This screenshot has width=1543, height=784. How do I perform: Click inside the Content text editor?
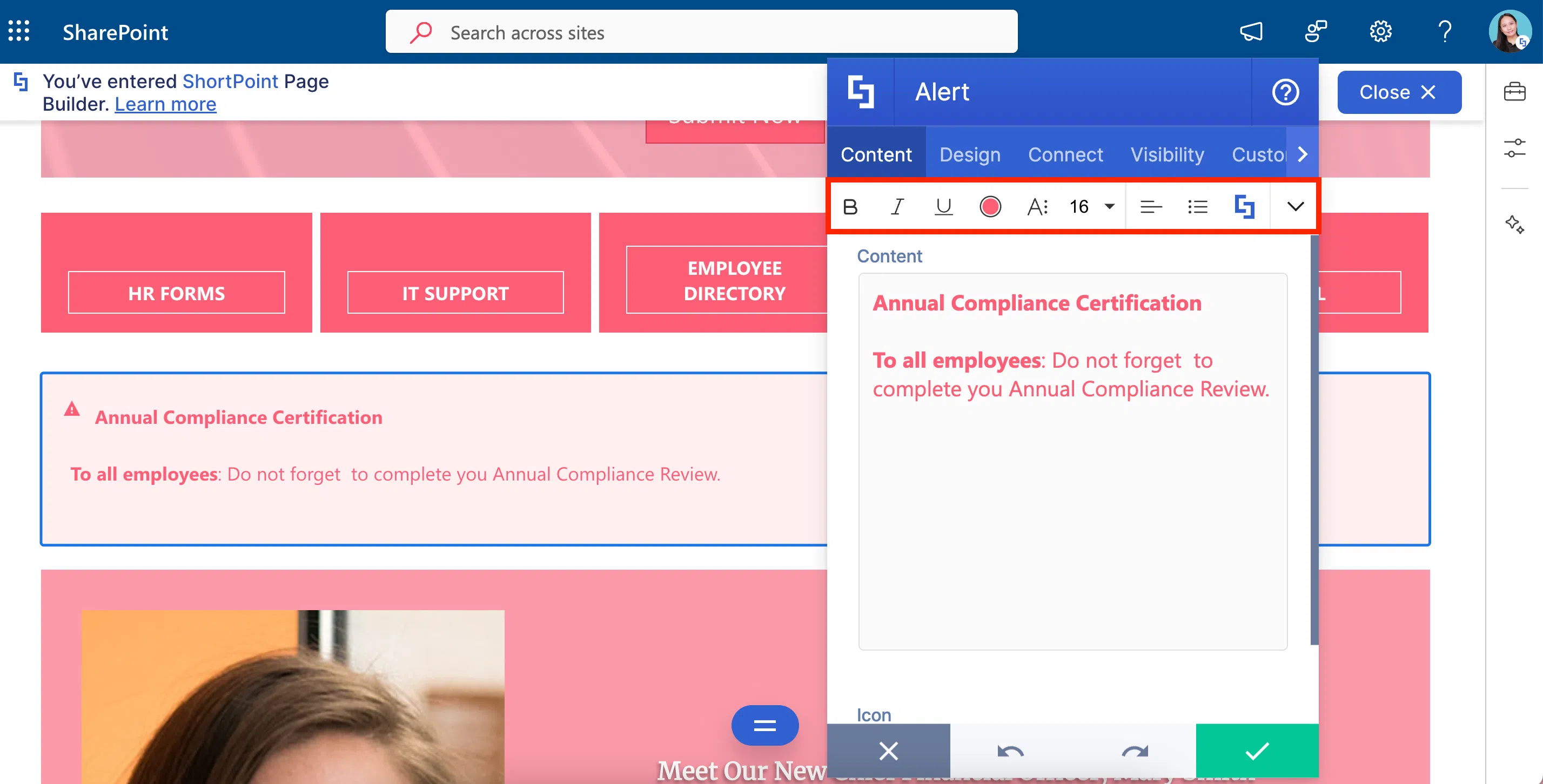[x=1072, y=462]
